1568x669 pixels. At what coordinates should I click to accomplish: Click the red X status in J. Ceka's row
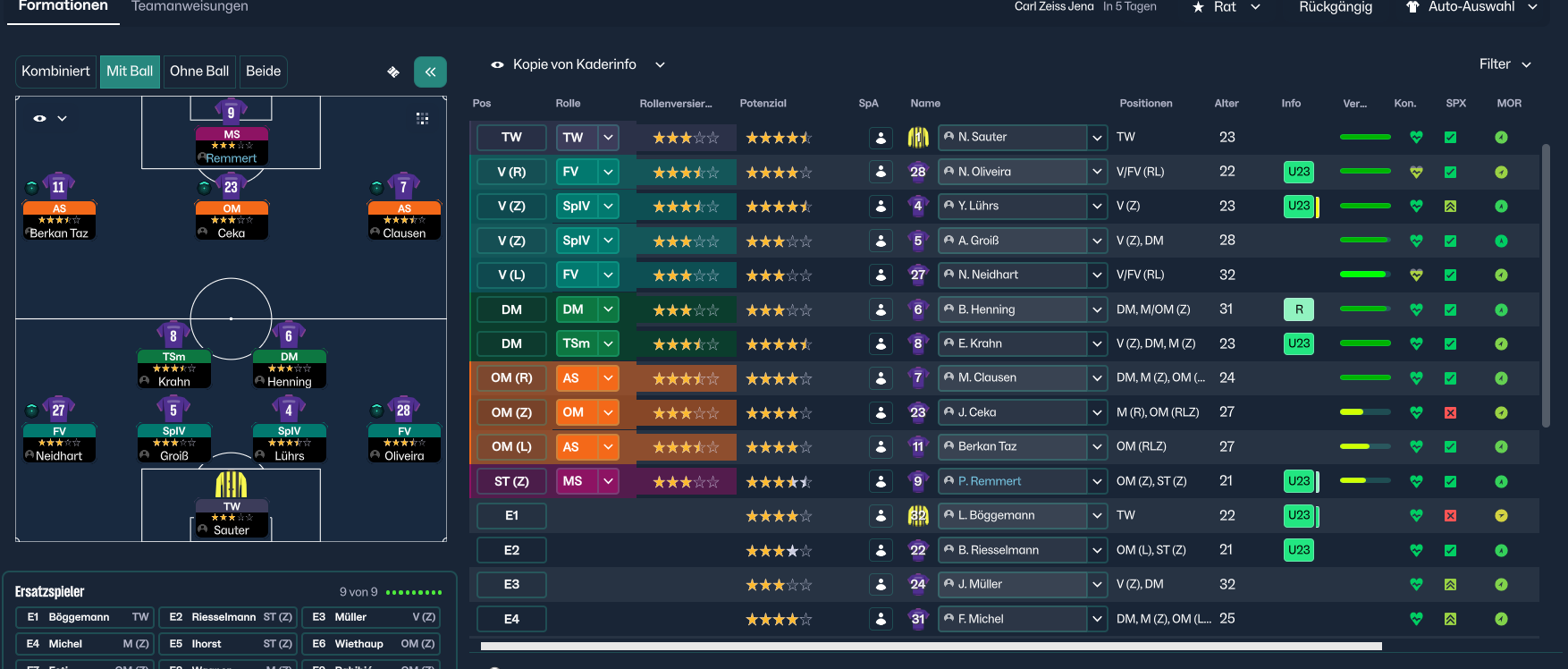pyautogui.click(x=1450, y=412)
